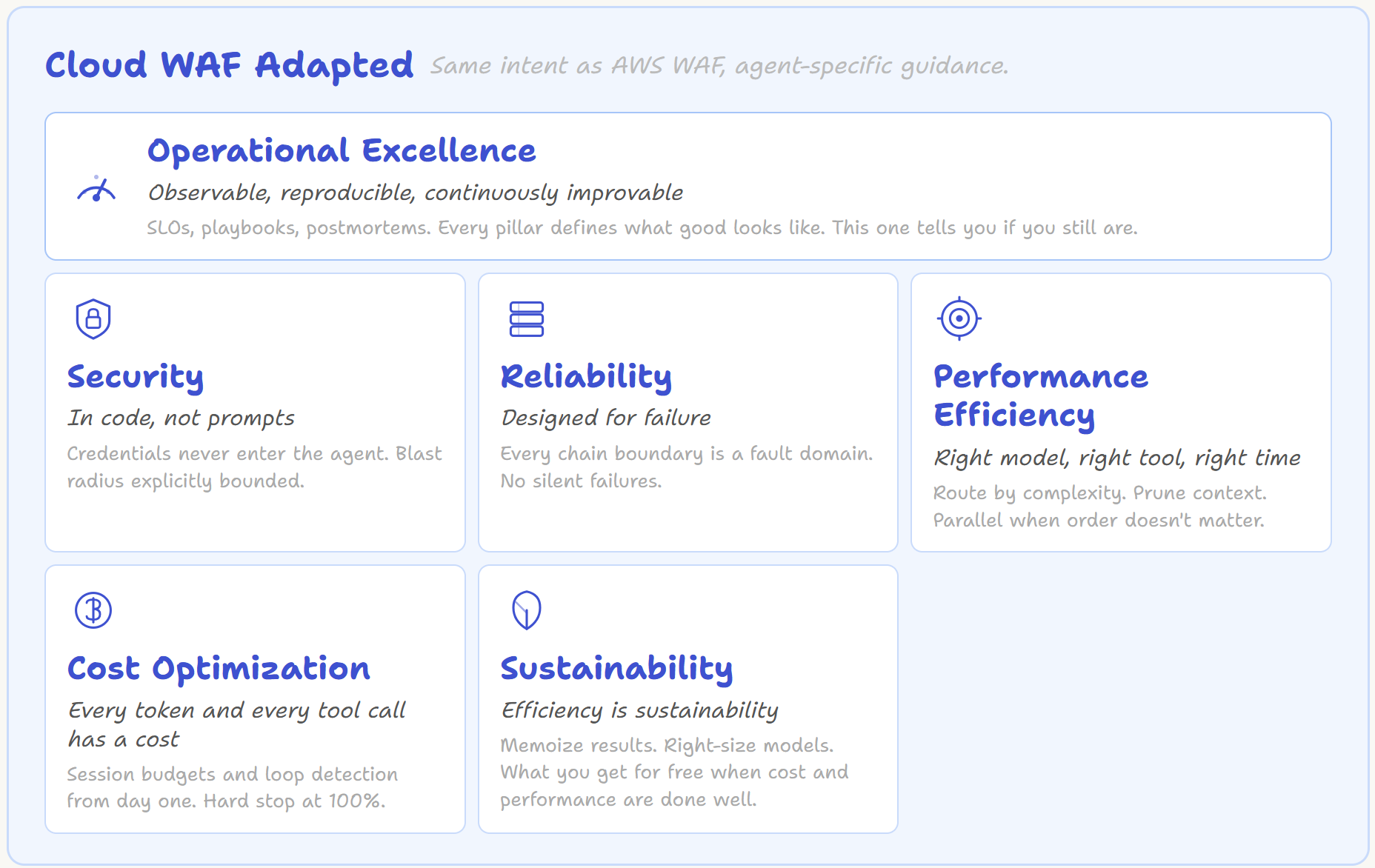The image size is (1375, 868).
Task: Open the Reliability pillar heading
Action: [x=586, y=377]
